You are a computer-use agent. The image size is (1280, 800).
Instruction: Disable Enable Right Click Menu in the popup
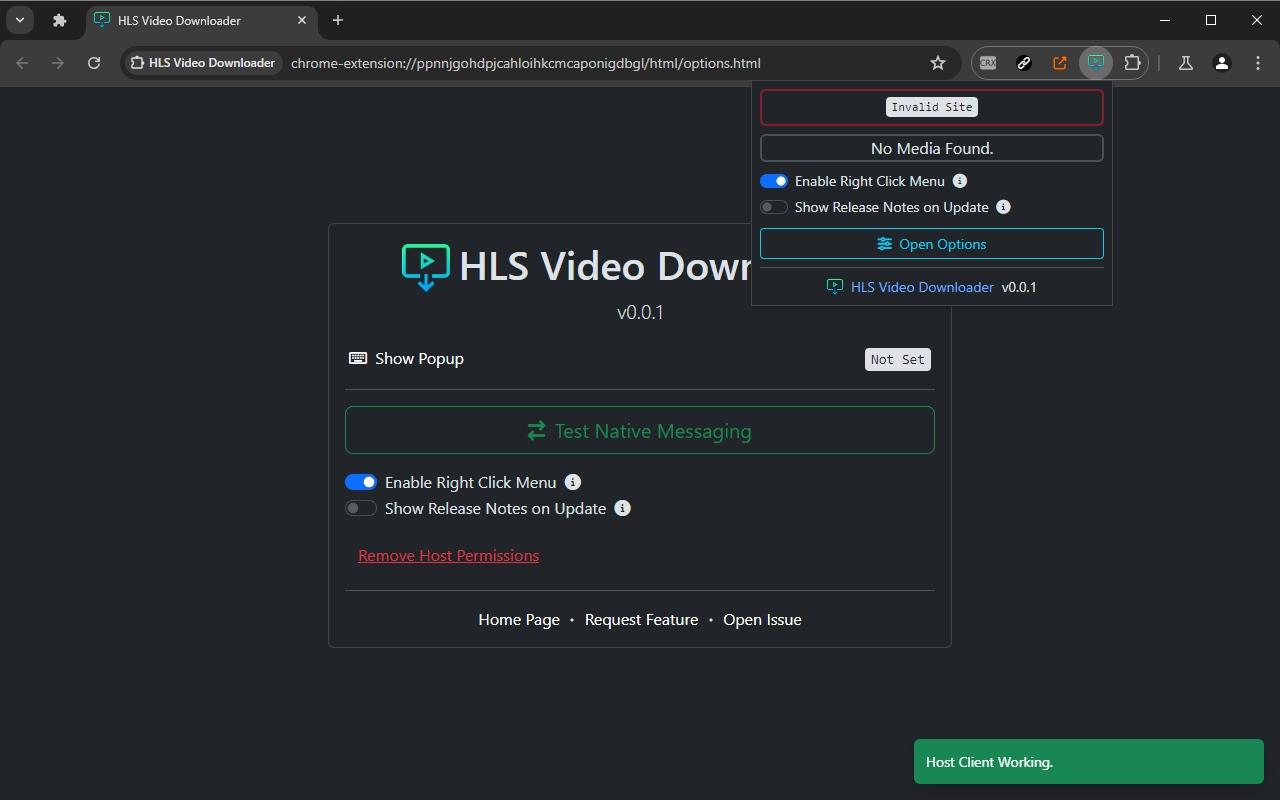774,181
